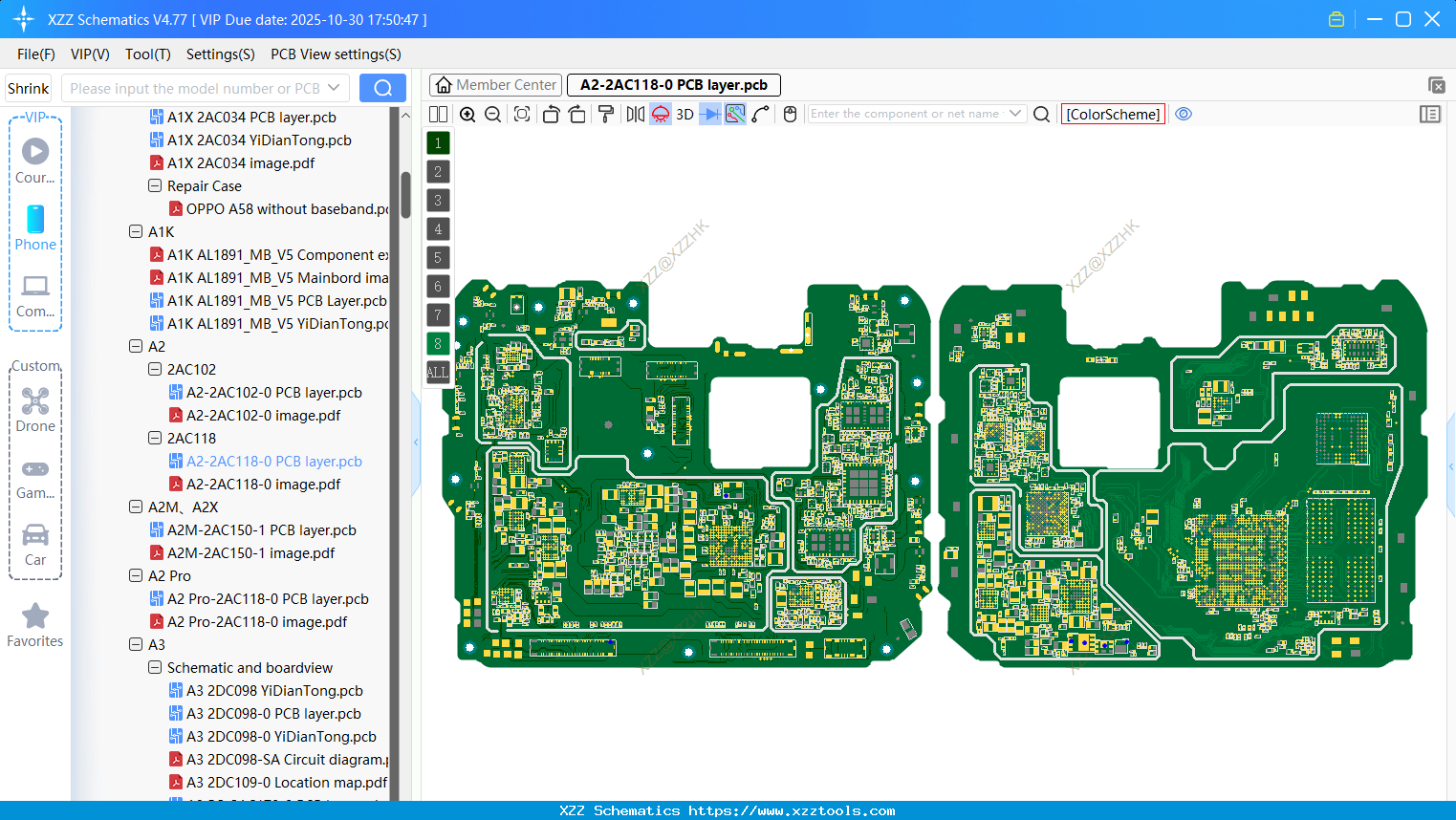Enable layer 1 in the layer selector
The height and width of the screenshot is (820, 1456).
coord(437,142)
